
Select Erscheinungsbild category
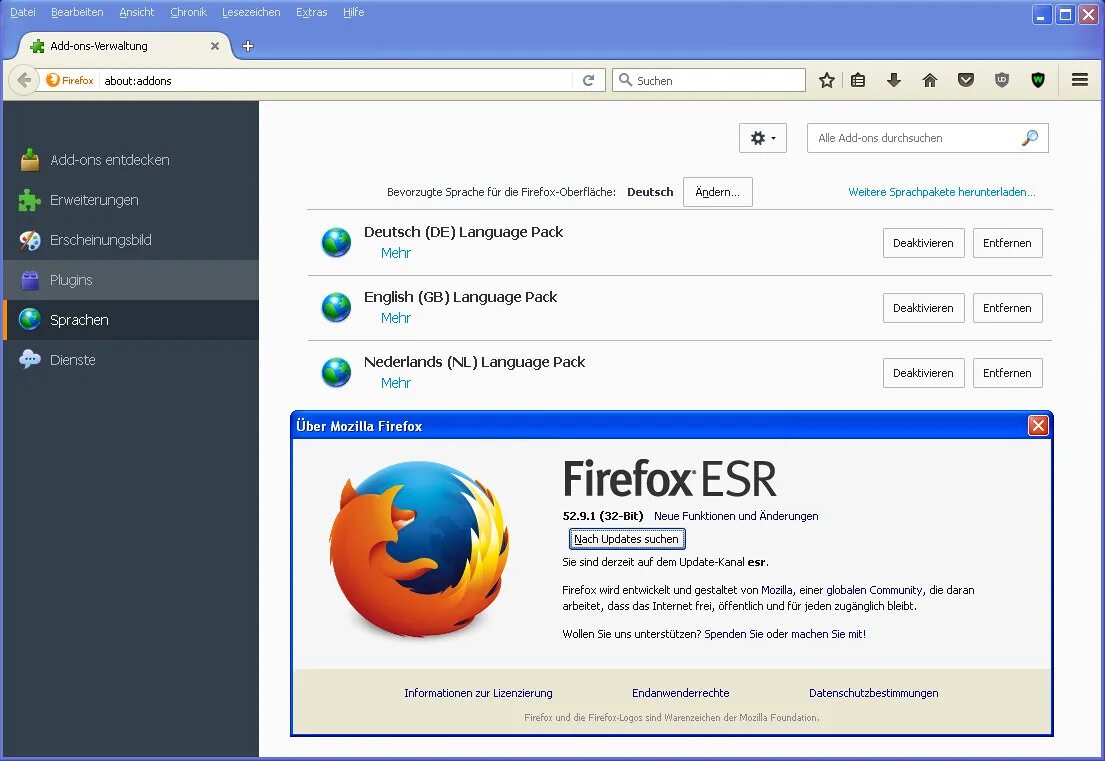[131, 240]
